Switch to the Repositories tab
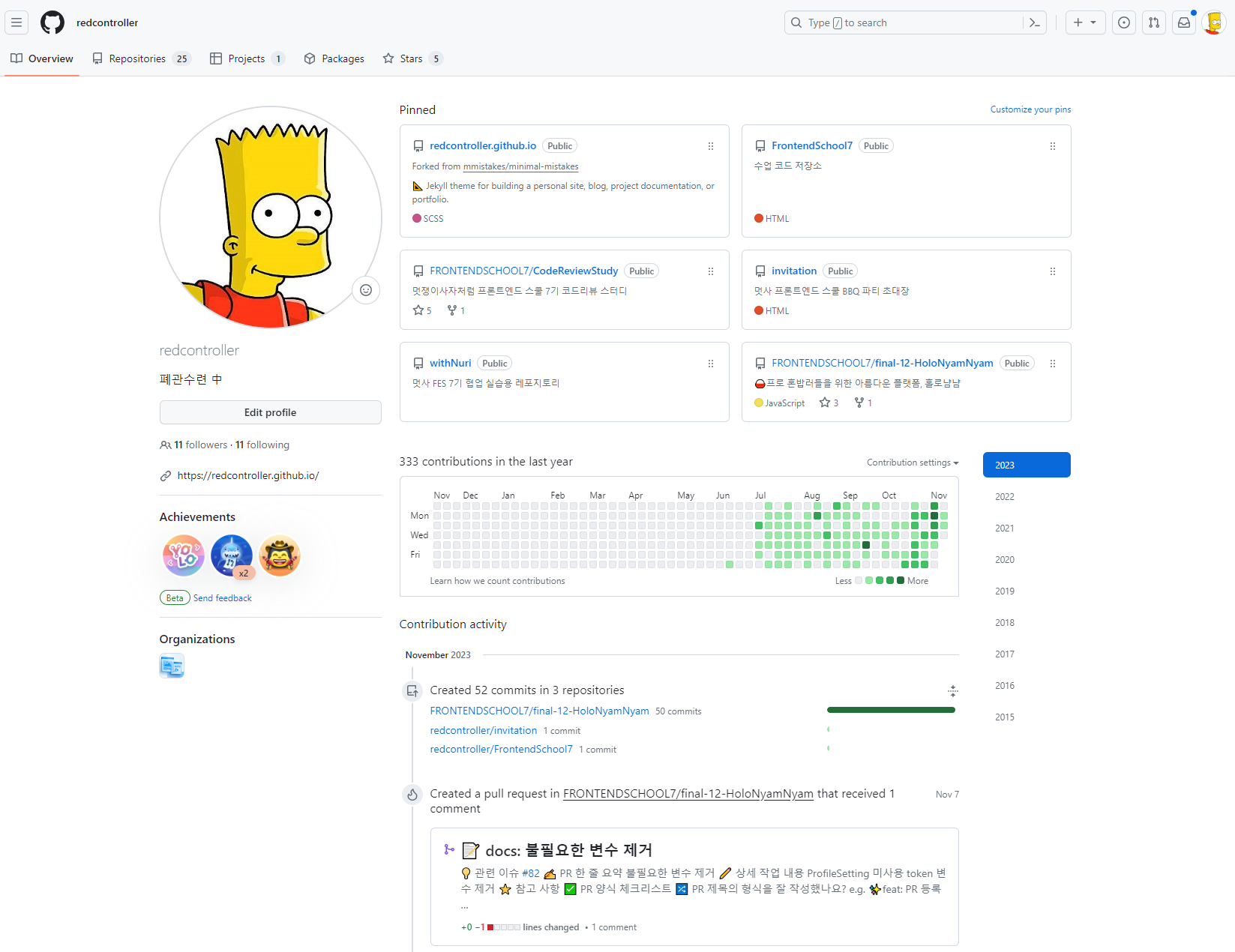 (142, 58)
